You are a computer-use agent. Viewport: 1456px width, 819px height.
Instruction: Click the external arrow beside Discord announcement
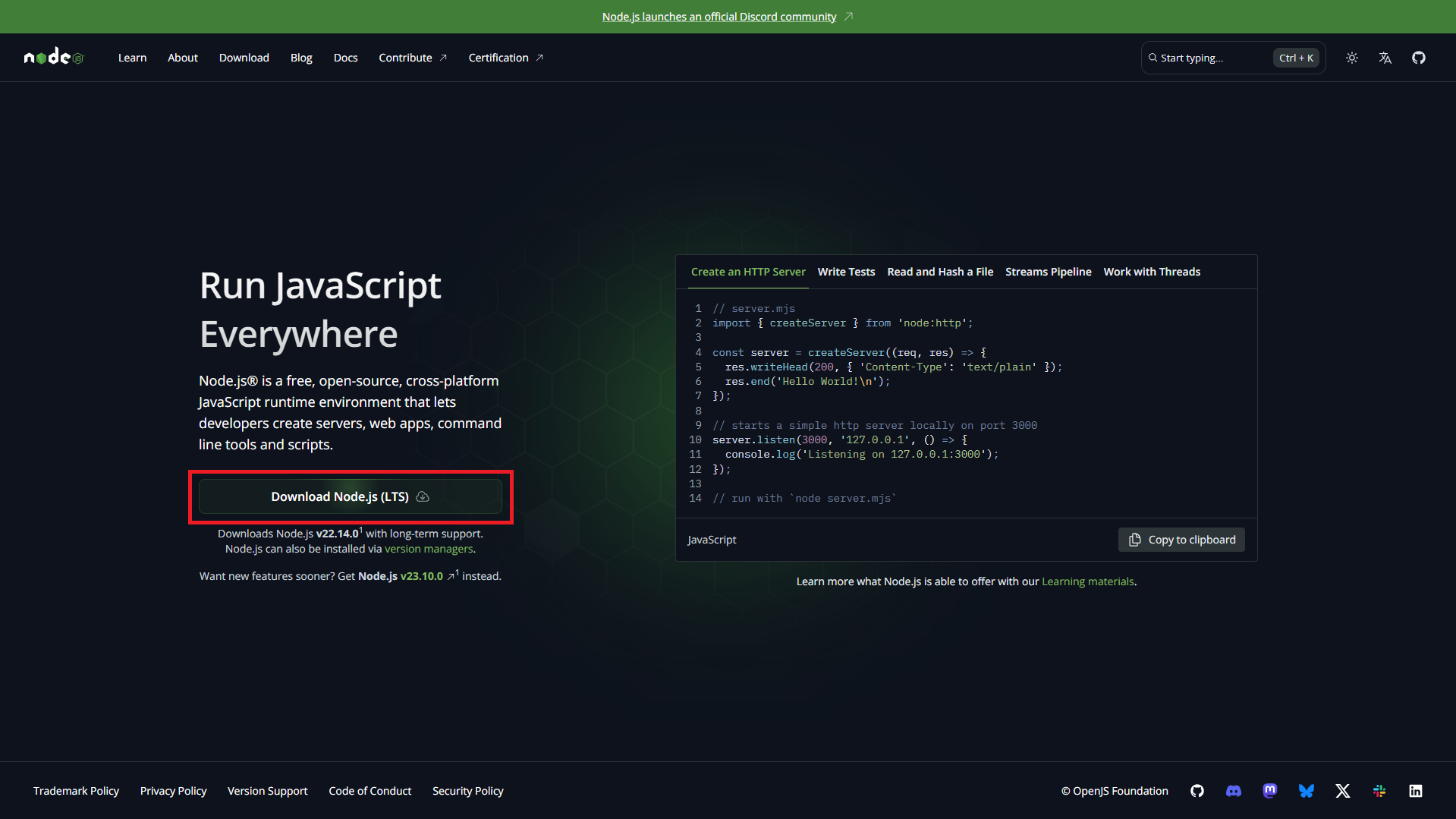(848, 17)
